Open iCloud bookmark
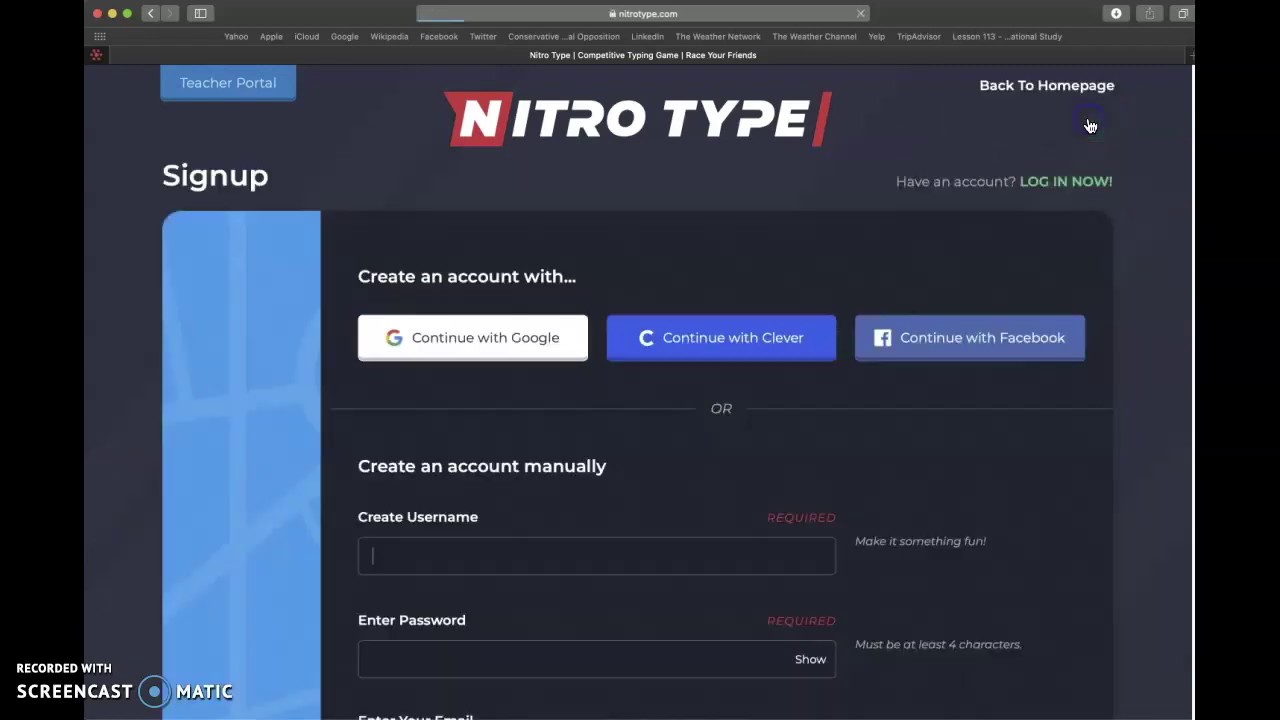Screen dimensions: 1280x720 (x=306, y=36)
